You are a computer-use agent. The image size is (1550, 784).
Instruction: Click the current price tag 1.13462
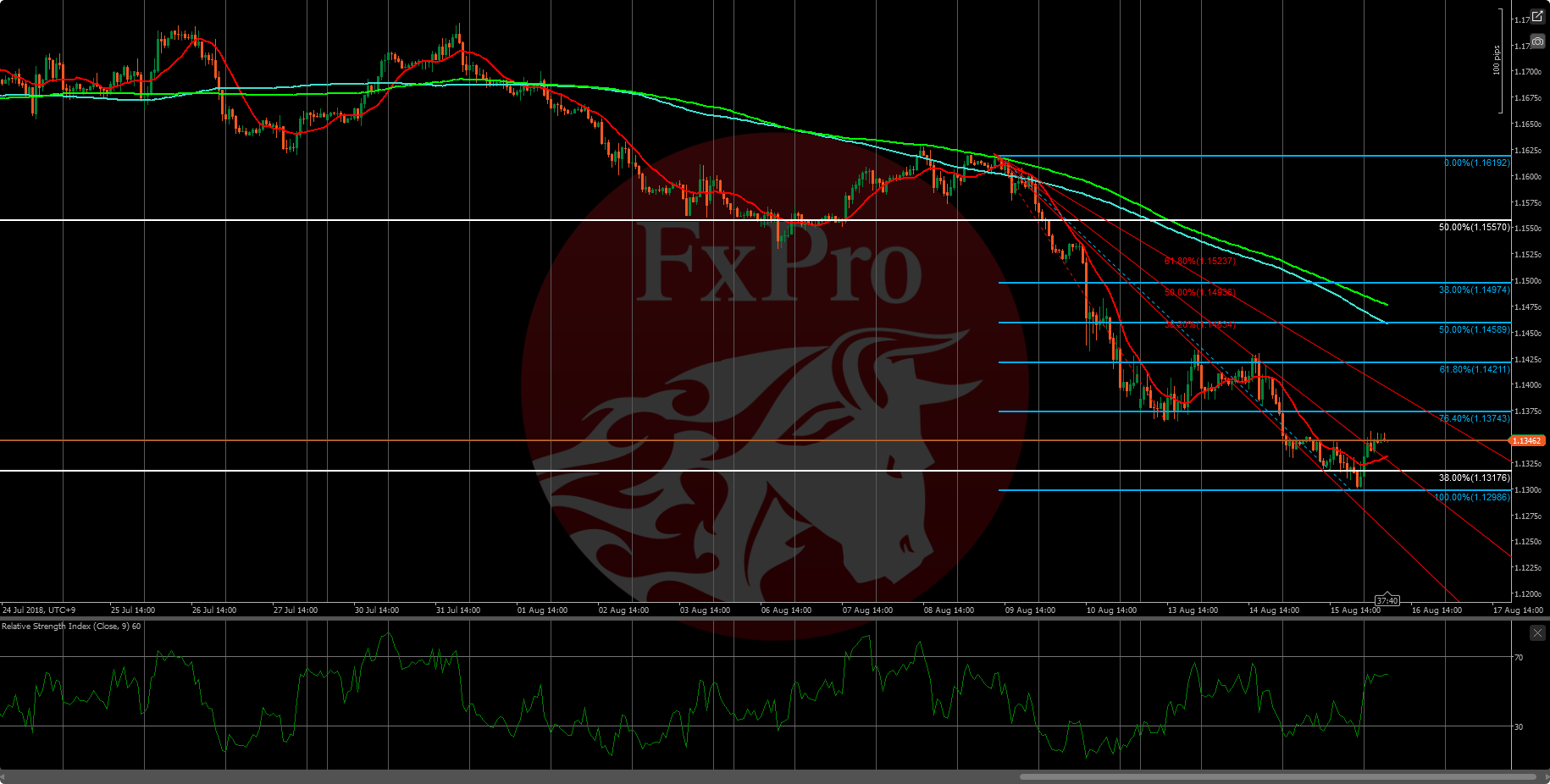click(1527, 441)
